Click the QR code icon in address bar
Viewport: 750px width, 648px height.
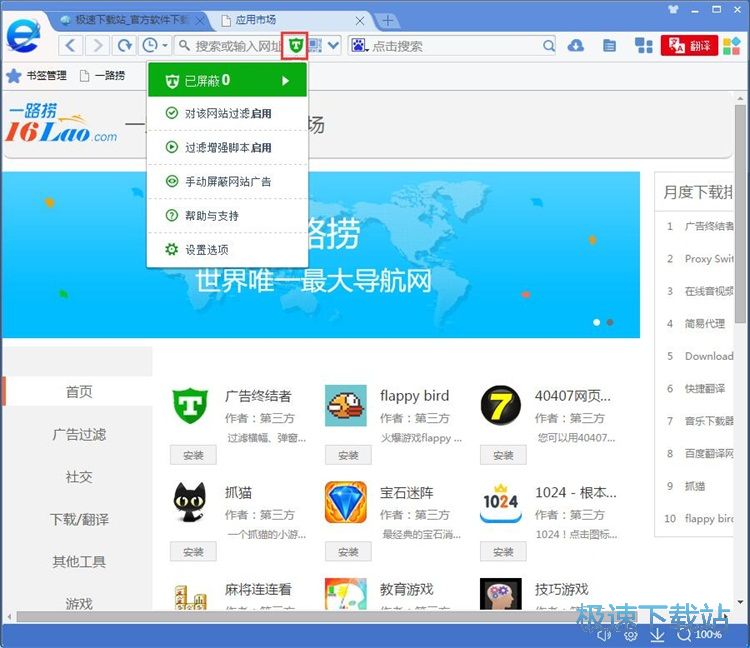coord(316,45)
